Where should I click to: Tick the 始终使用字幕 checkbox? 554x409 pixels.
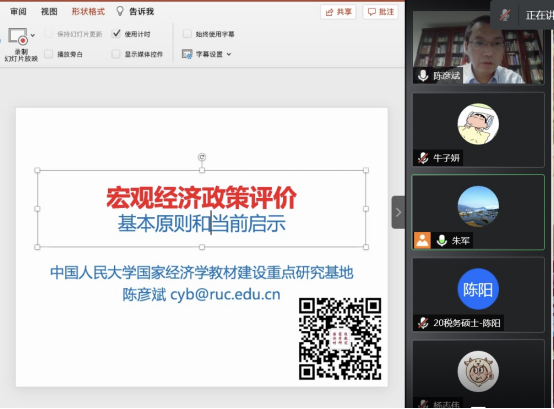[x=187, y=34]
